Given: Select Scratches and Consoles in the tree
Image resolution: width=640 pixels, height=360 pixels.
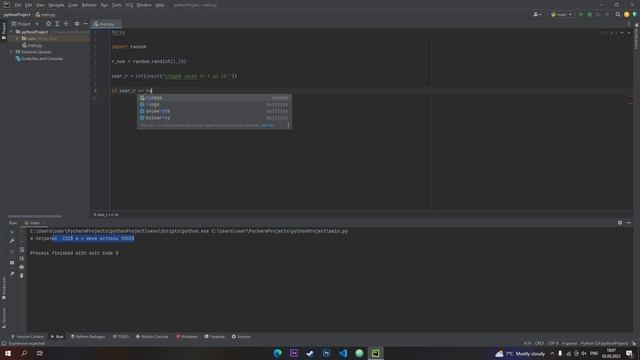Looking at the screenshot, I should (x=40, y=58).
